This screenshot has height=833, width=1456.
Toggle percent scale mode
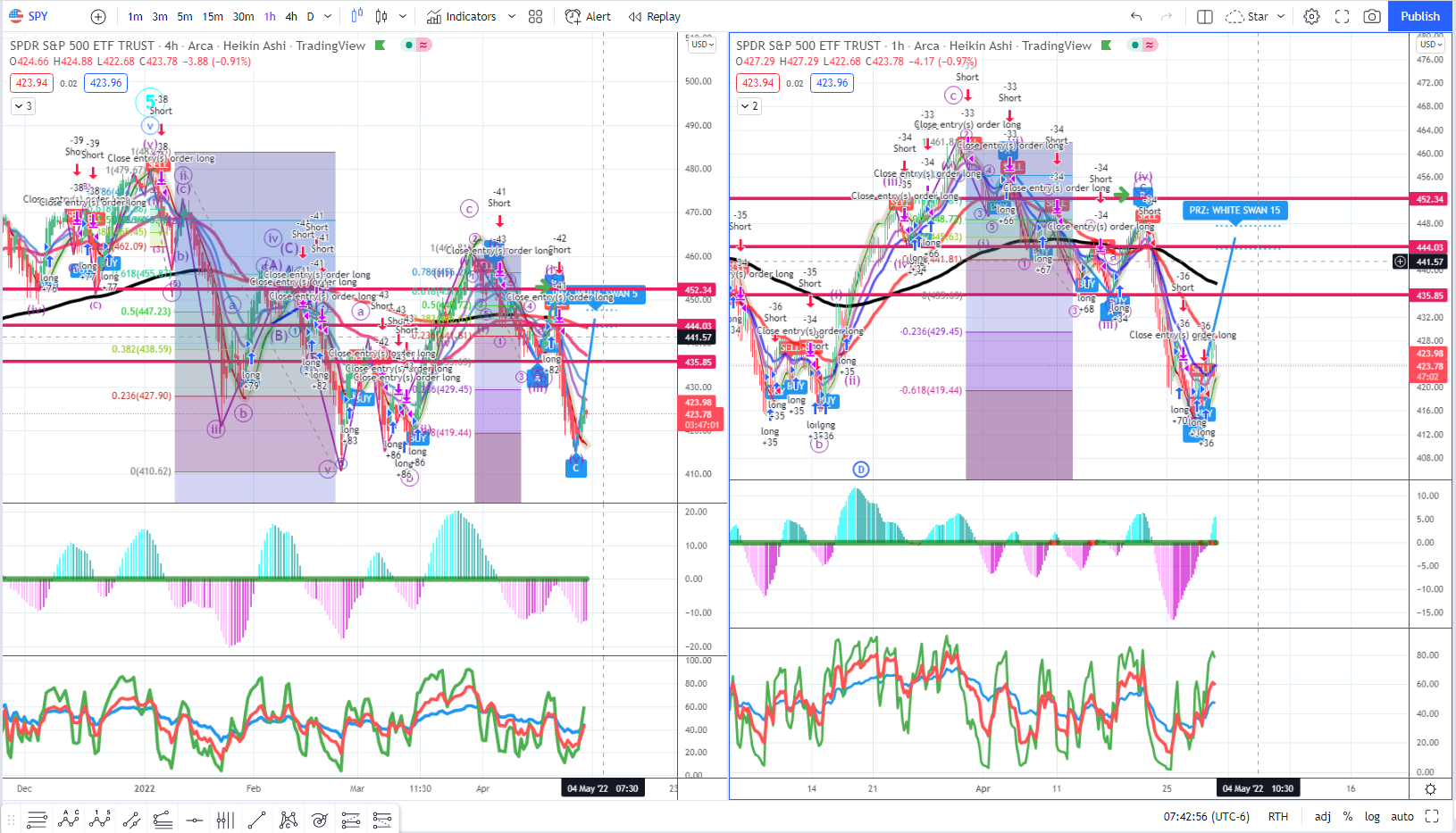pos(1348,816)
